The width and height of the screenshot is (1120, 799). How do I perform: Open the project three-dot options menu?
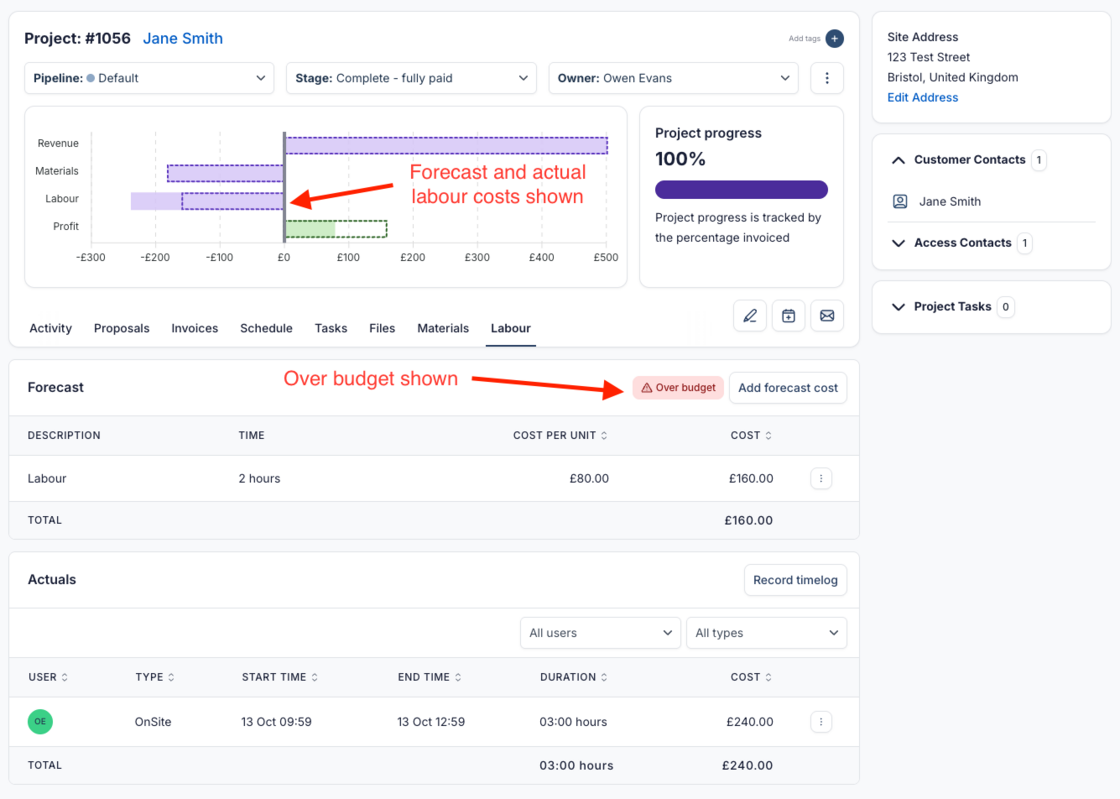pos(826,78)
